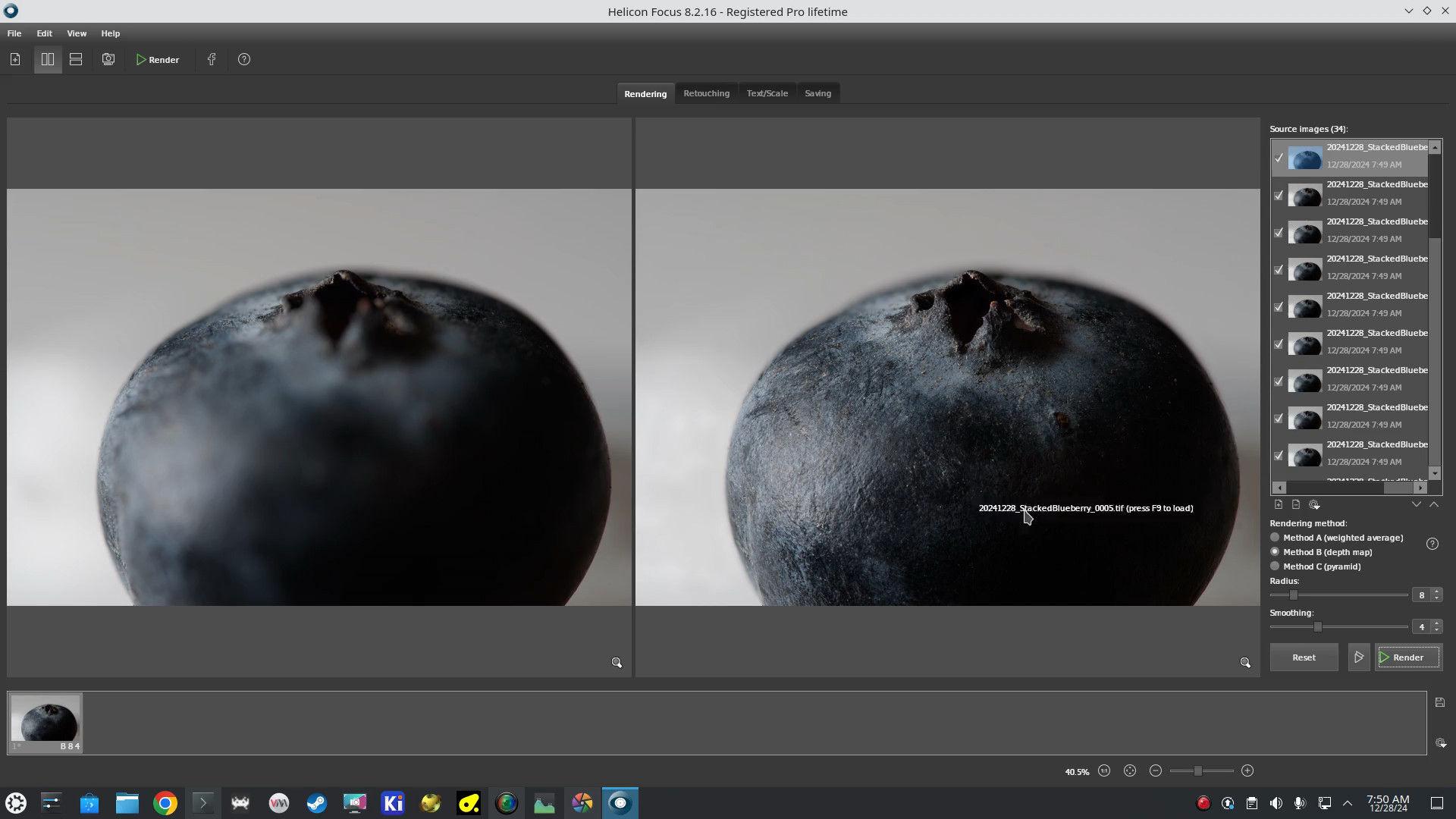The image size is (1456, 819).
Task: Increase the Radius value with the up arrow
Action: [1436, 591]
